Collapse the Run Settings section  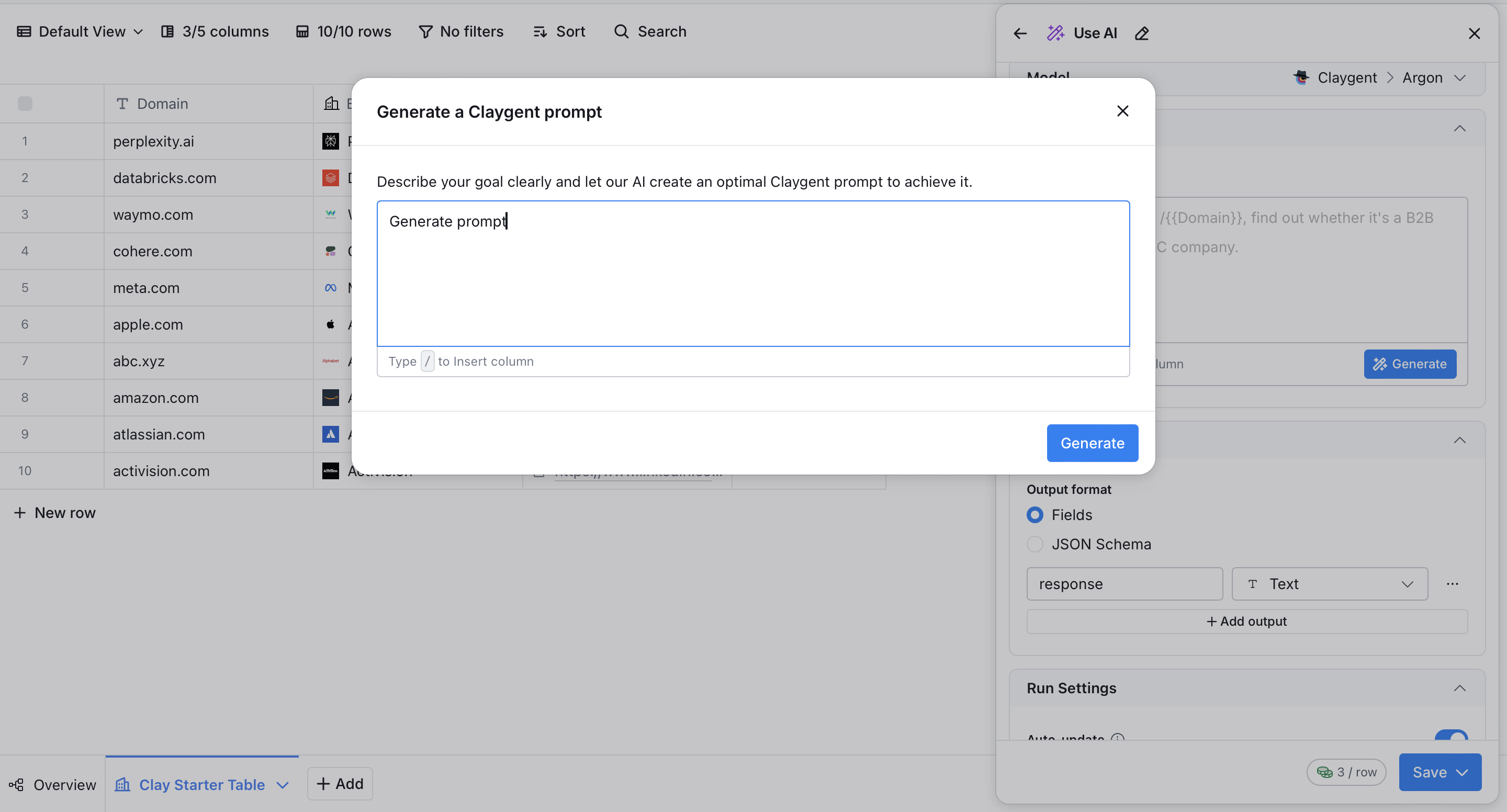(x=1459, y=688)
